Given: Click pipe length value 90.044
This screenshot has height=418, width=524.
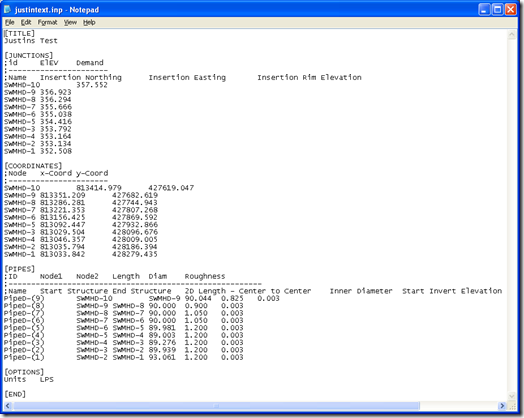Looking at the screenshot, I should (x=198, y=298).
